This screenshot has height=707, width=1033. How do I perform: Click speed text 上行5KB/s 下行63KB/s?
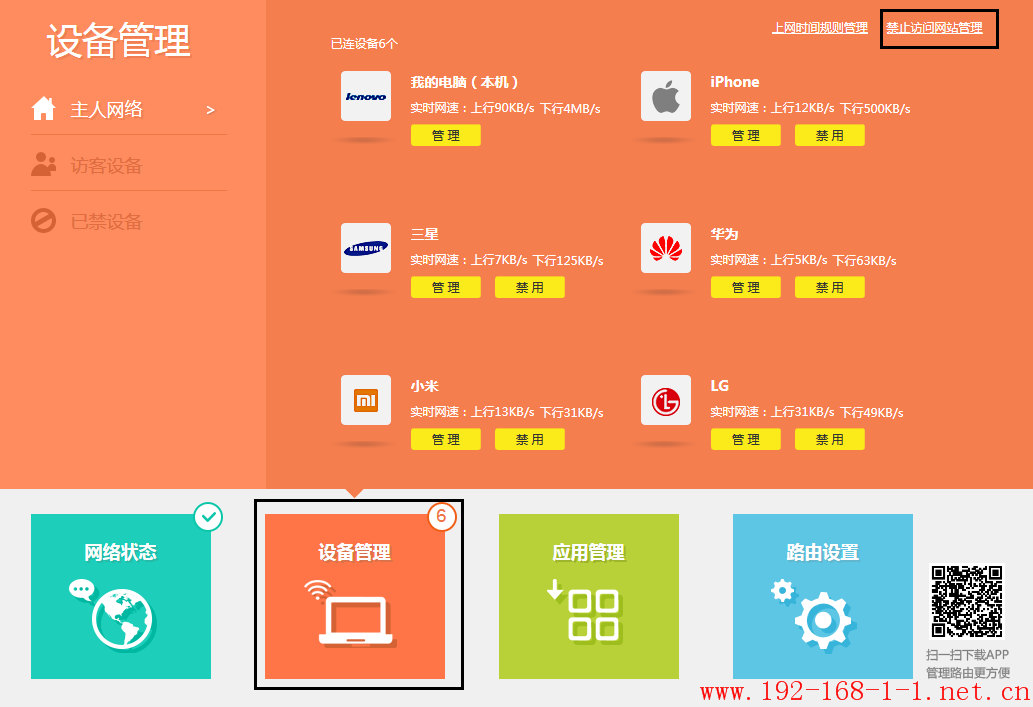[x=833, y=260]
